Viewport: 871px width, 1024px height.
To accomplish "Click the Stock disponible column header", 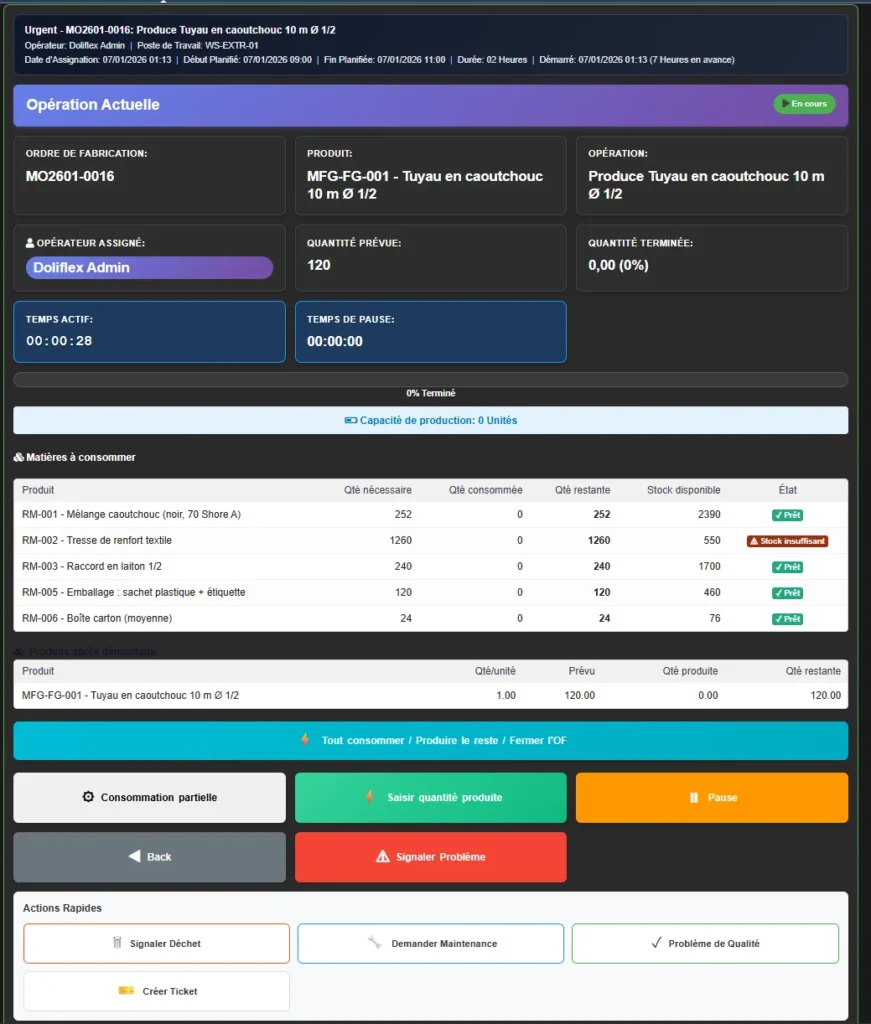I will tap(683, 490).
